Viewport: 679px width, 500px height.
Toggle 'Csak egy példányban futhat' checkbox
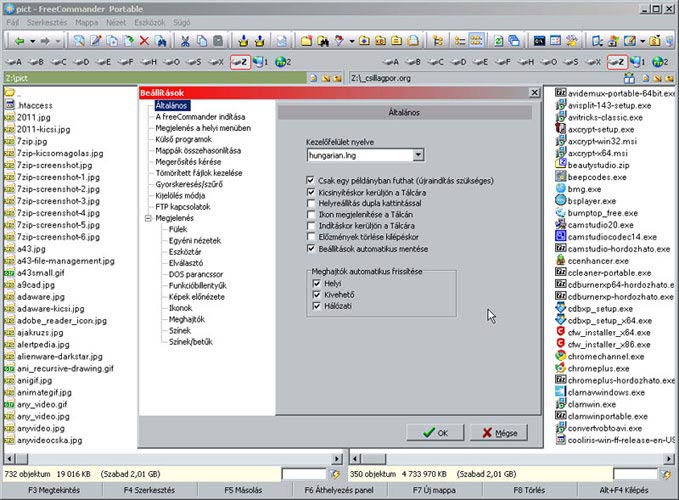(311, 181)
